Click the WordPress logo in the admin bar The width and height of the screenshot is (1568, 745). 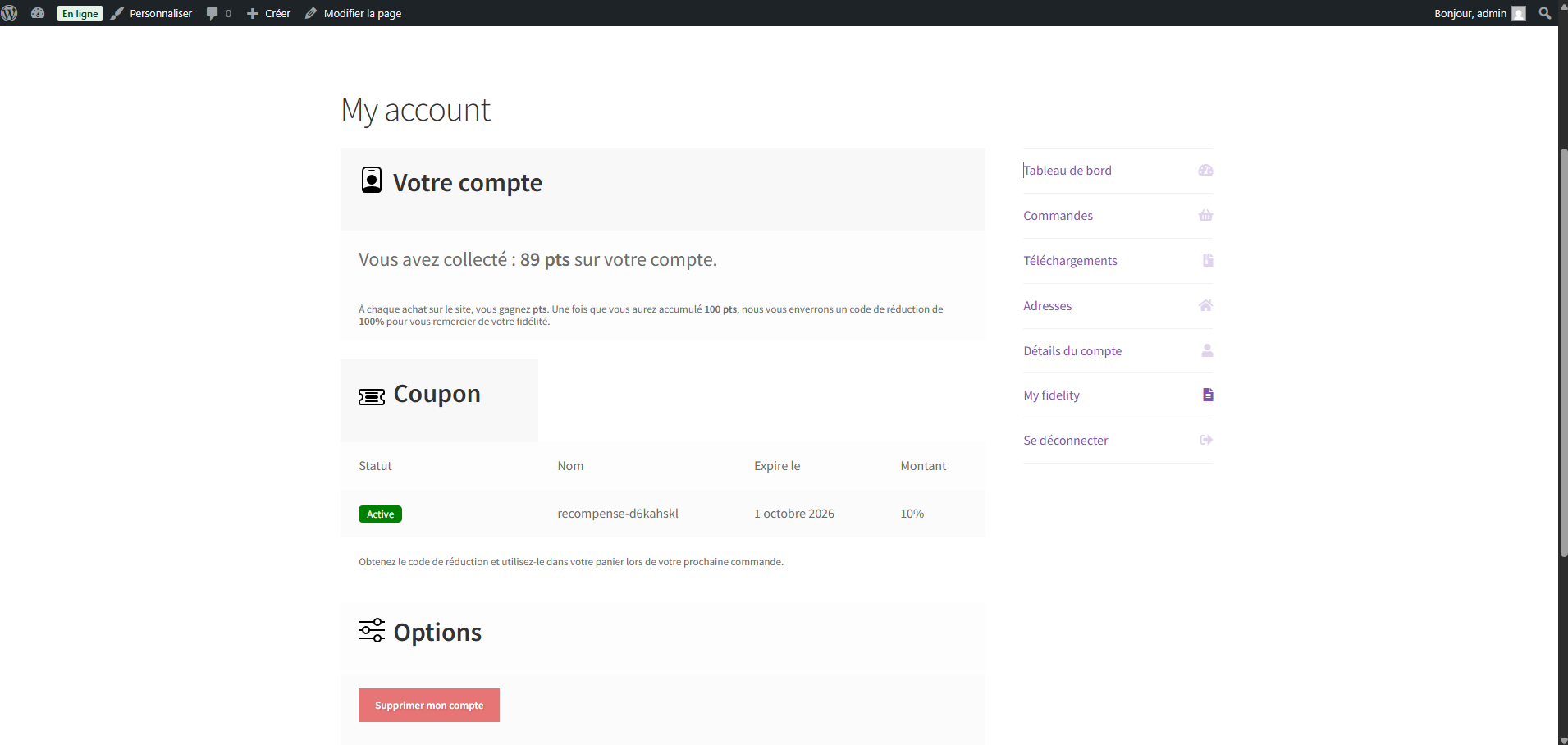[x=9, y=13]
